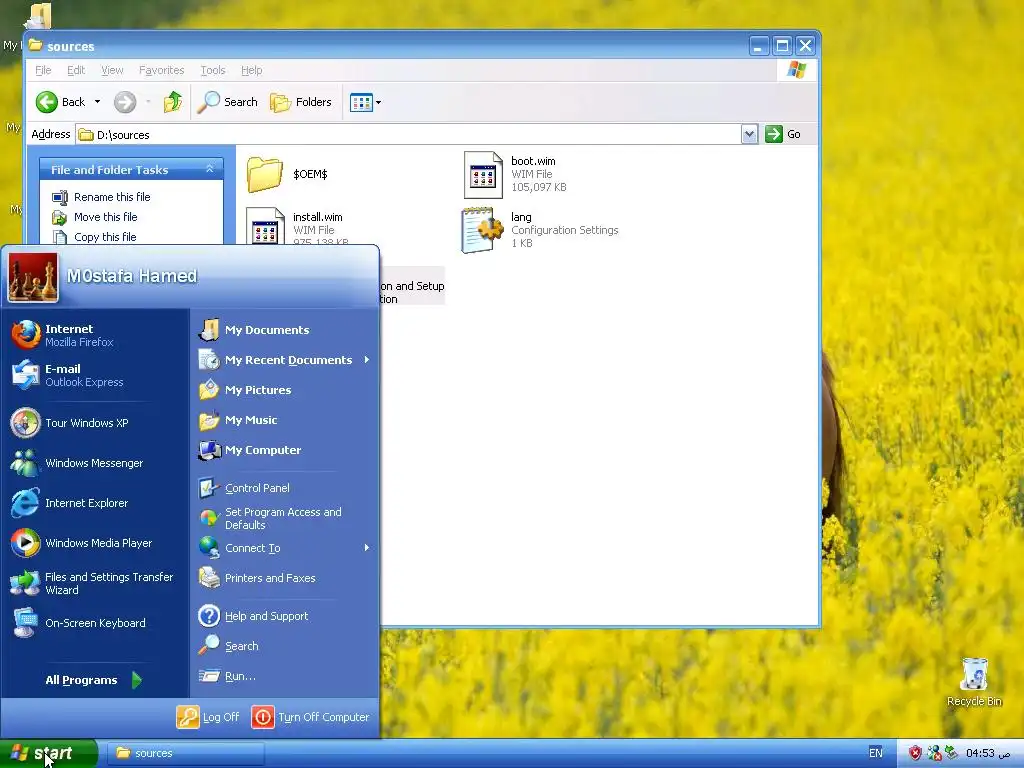Viewport: 1024px width, 768px height.
Task: Select the $OEM$ folder
Action: pyautogui.click(x=287, y=174)
